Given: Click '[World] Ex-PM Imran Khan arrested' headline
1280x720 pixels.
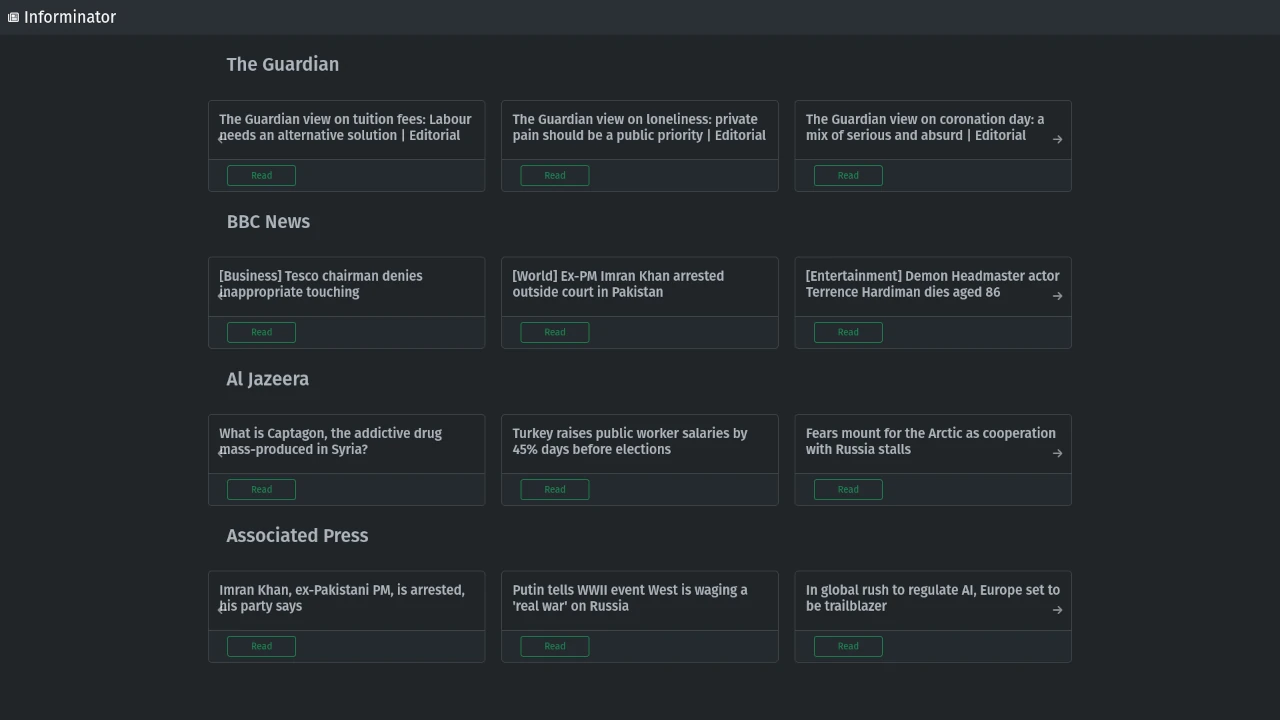Looking at the screenshot, I should [x=618, y=284].
